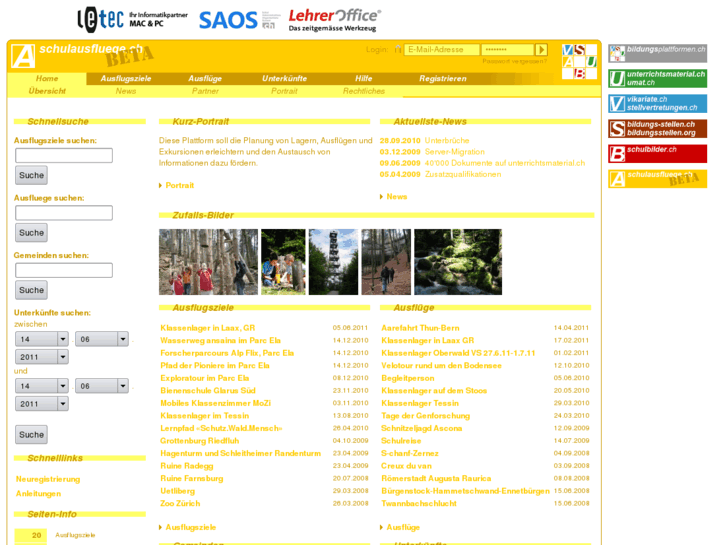Open the News link under Aktuellste-News
This screenshot has height=545, width=727.
click(x=396, y=197)
